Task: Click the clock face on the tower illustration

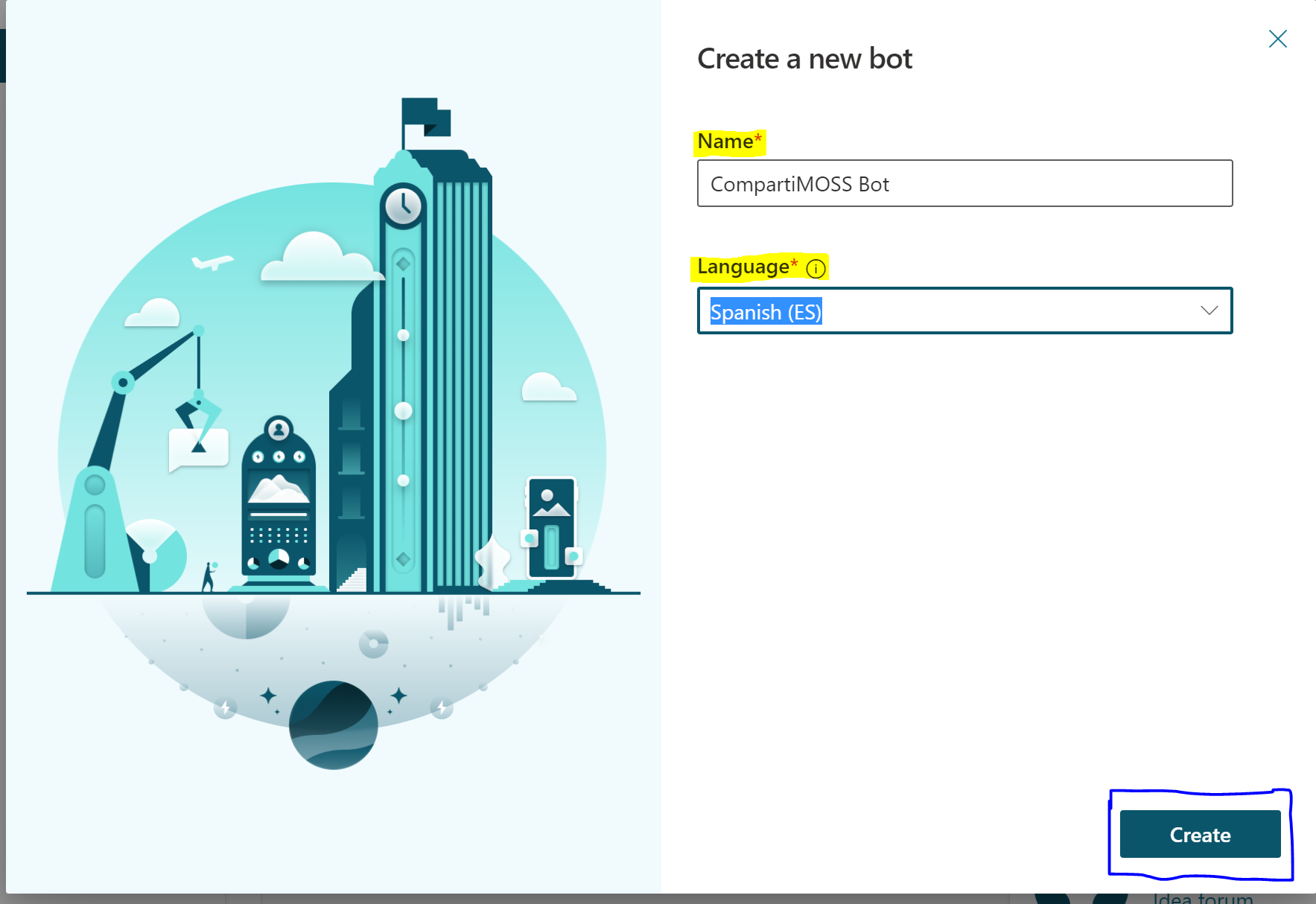Action: (403, 206)
